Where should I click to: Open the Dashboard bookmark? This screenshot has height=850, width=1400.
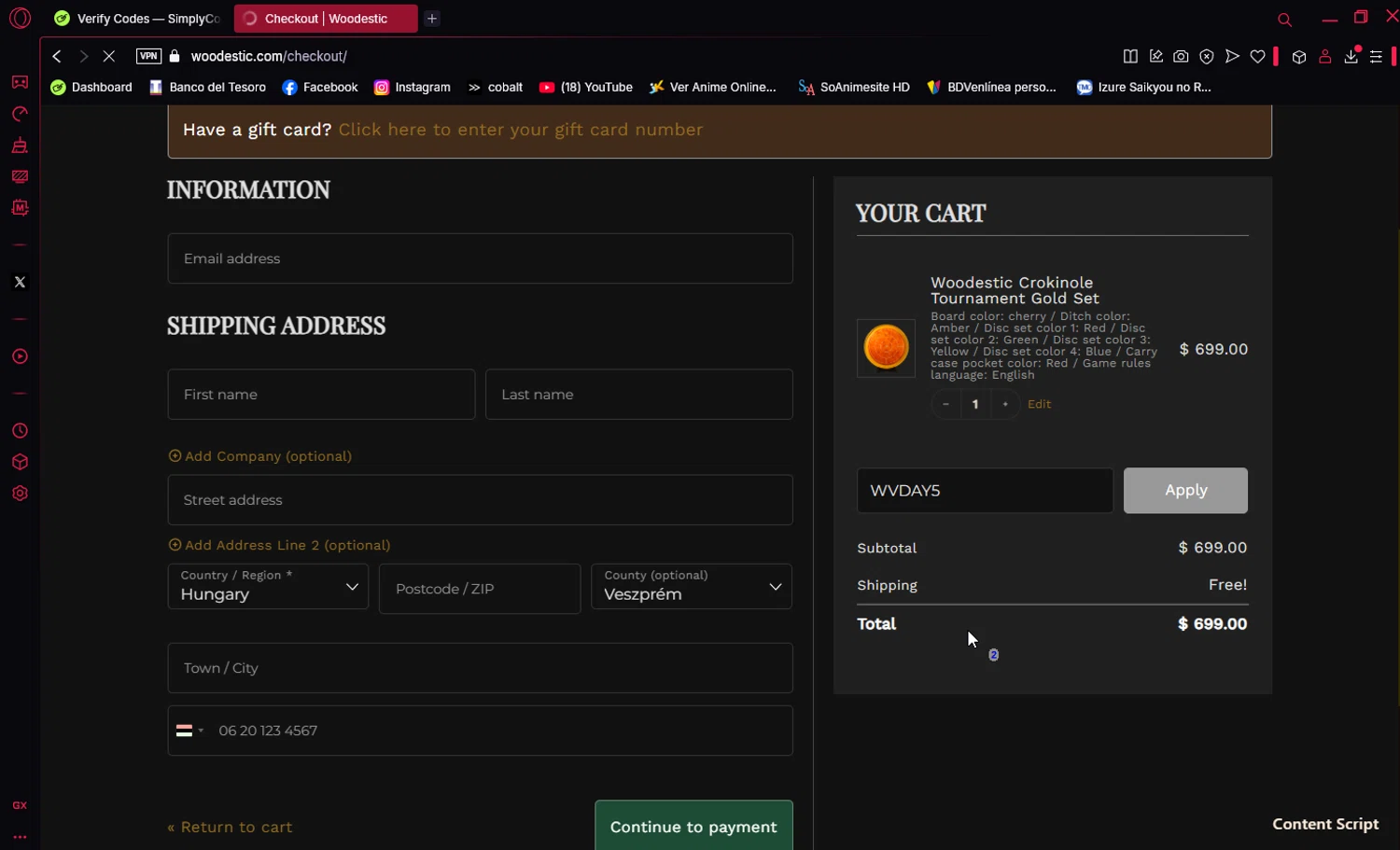coord(91,87)
